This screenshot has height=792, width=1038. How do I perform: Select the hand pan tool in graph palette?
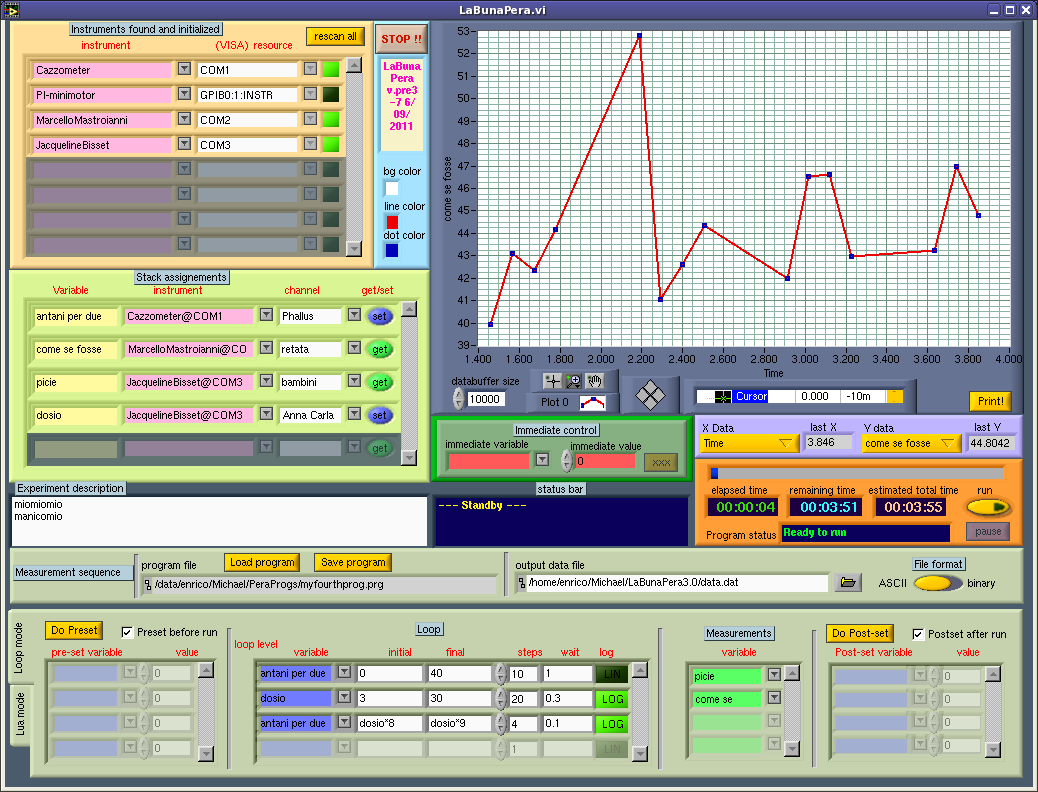coord(595,381)
